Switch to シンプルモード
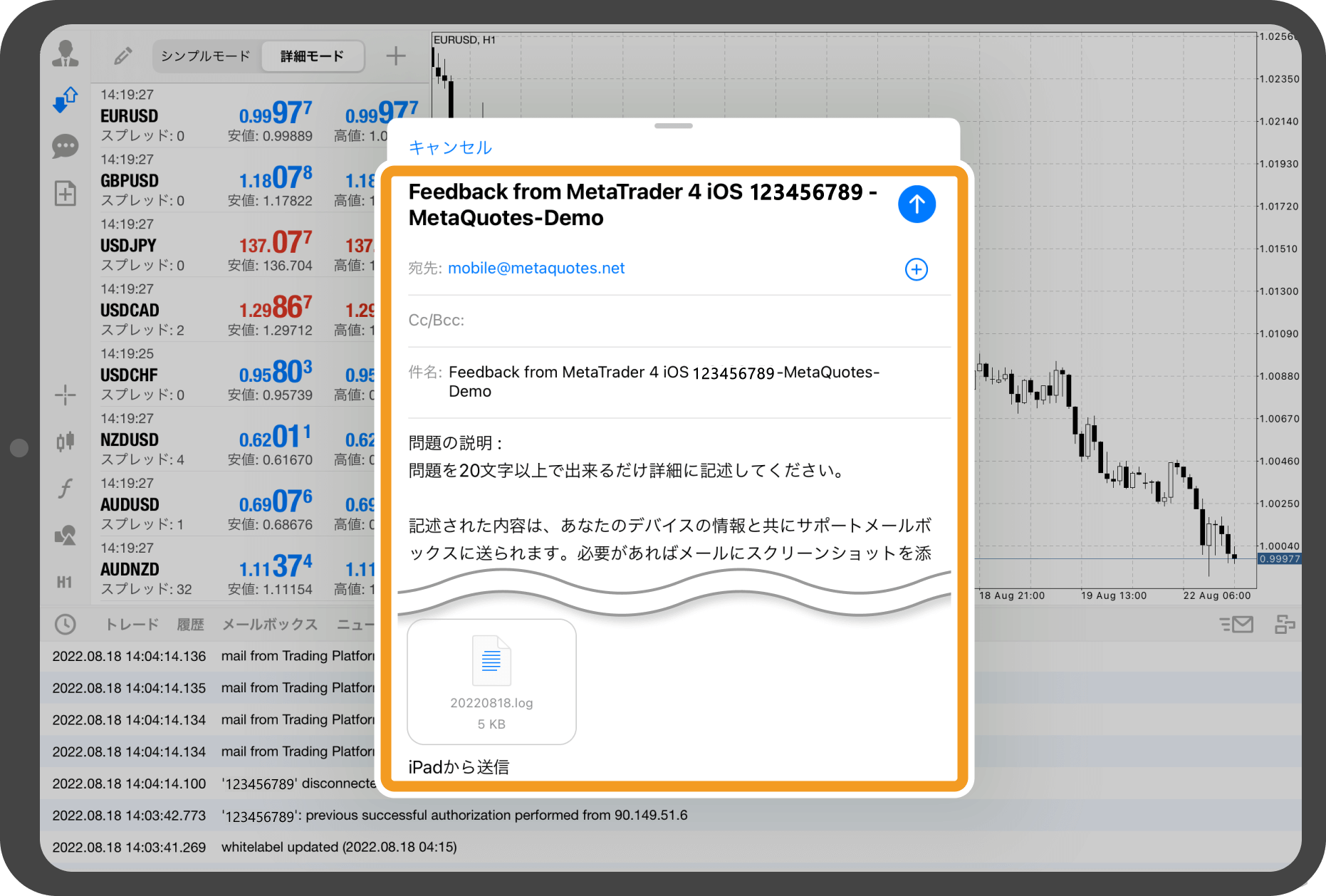 [205, 56]
